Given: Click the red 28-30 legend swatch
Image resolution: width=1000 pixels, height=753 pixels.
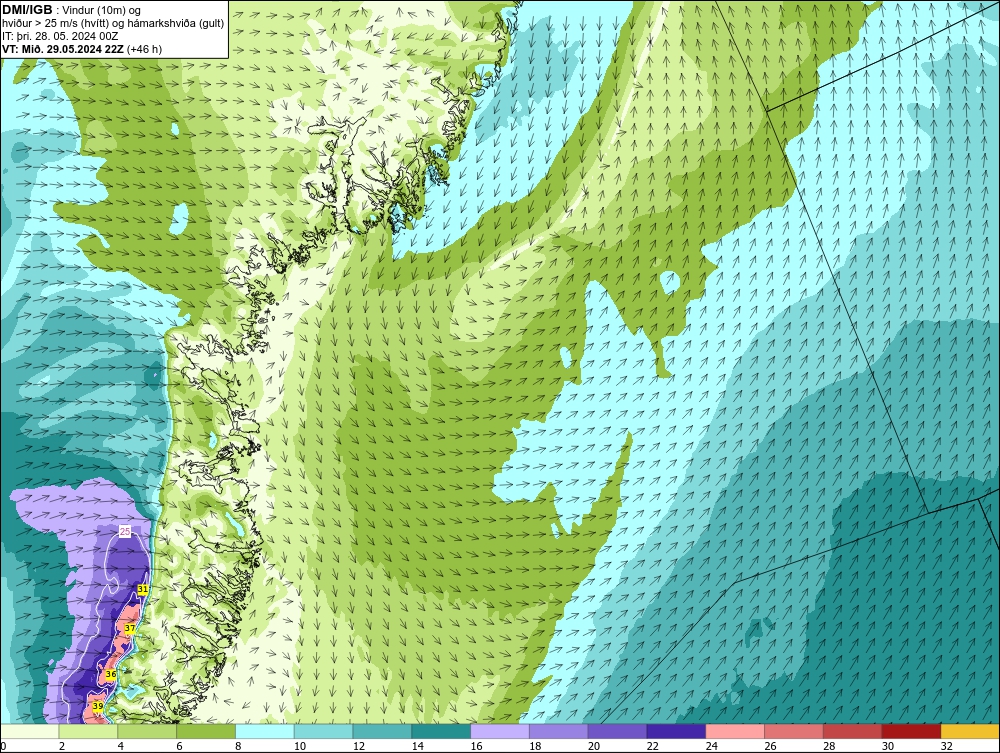Looking at the screenshot, I should (853, 731).
